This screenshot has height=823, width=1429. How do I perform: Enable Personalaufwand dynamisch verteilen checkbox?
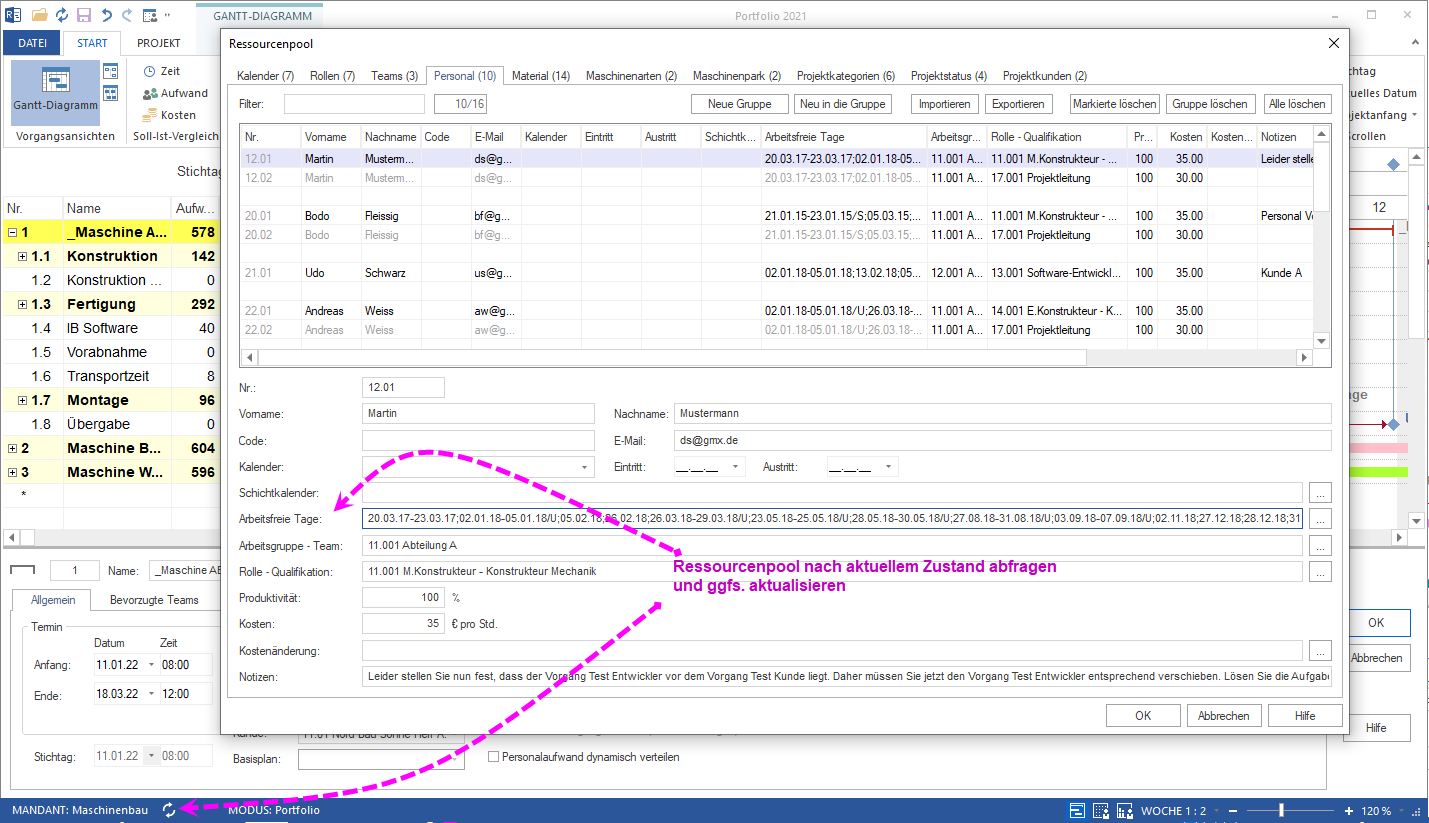pyautogui.click(x=494, y=757)
